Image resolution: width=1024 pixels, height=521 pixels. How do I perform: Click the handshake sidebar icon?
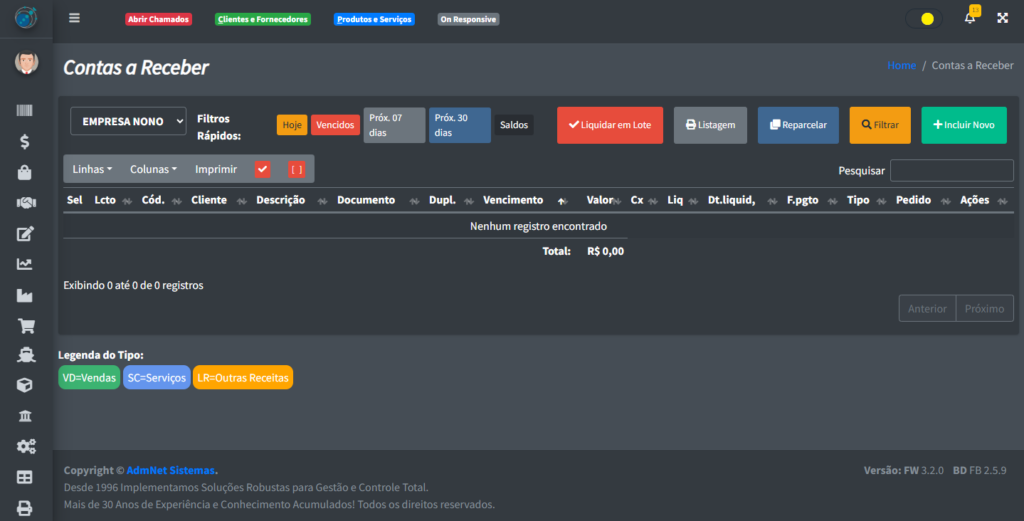[25, 203]
